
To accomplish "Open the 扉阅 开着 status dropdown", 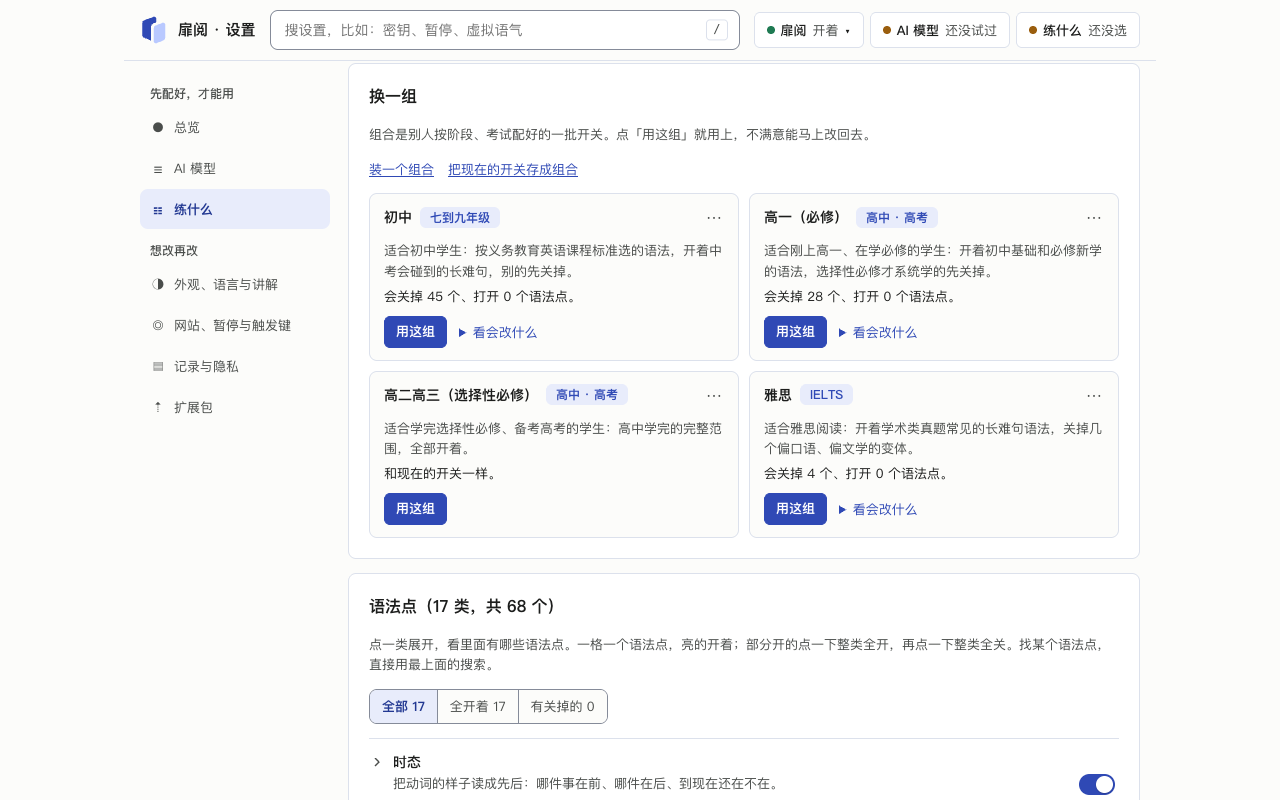I will click(809, 30).
